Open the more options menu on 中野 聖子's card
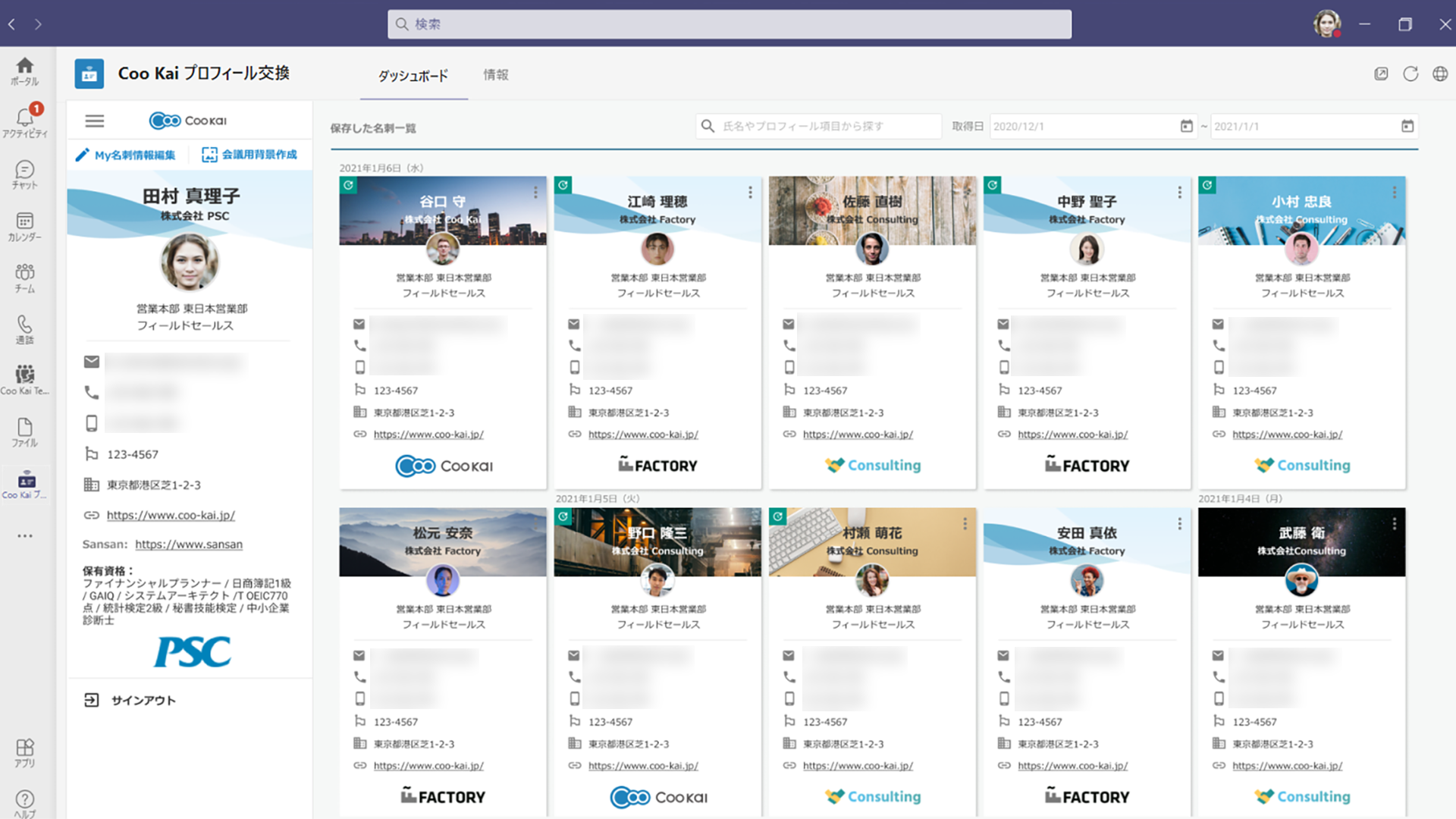 click(x=1179, y=193)
